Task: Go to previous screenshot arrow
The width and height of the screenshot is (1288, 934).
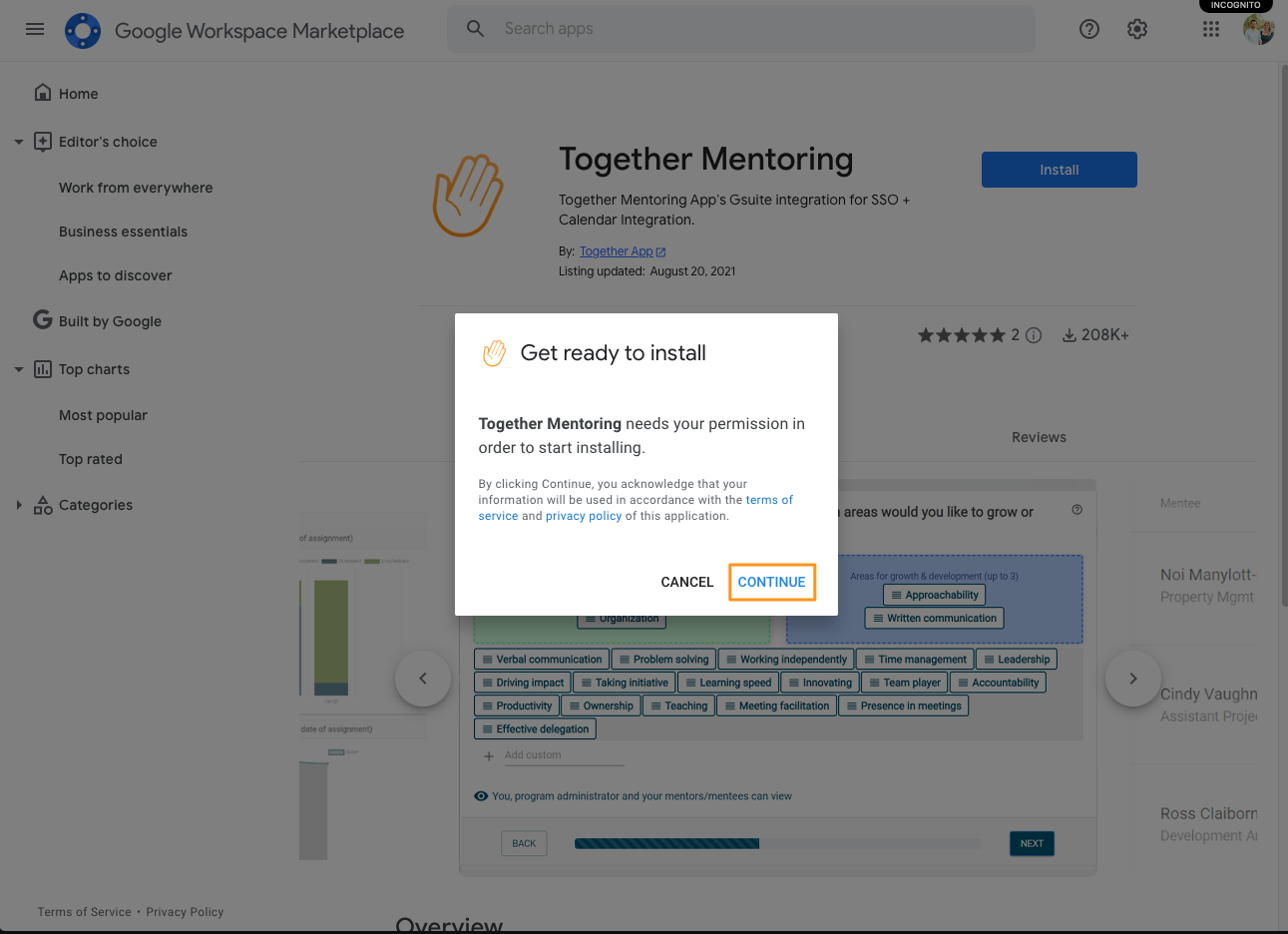Action: pyautogui.click(x=423, y=679)
